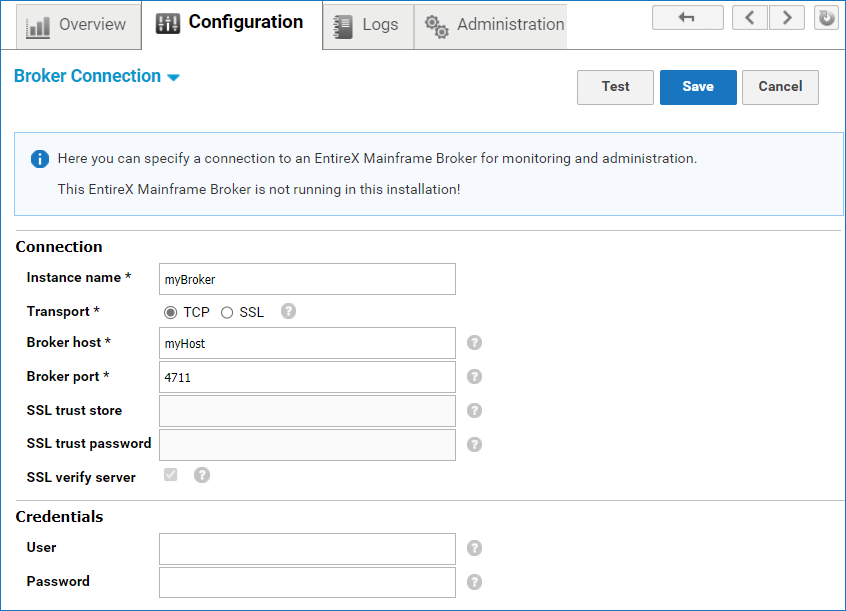This screenshot has width=846, height=611.
Task: Open help for Transport
Action: click(x=289, y=311)
